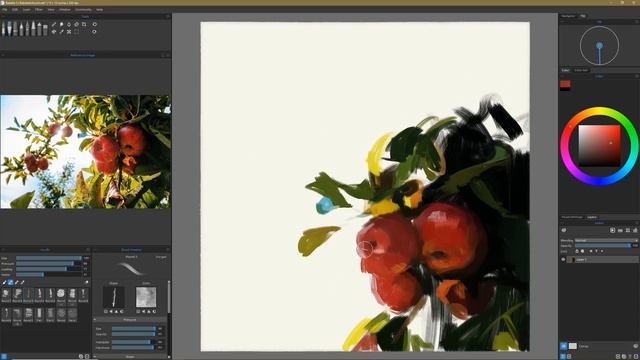Select the second brush icon in Tools panel
The width and height of the screenshot is (640, 360).
9,28
